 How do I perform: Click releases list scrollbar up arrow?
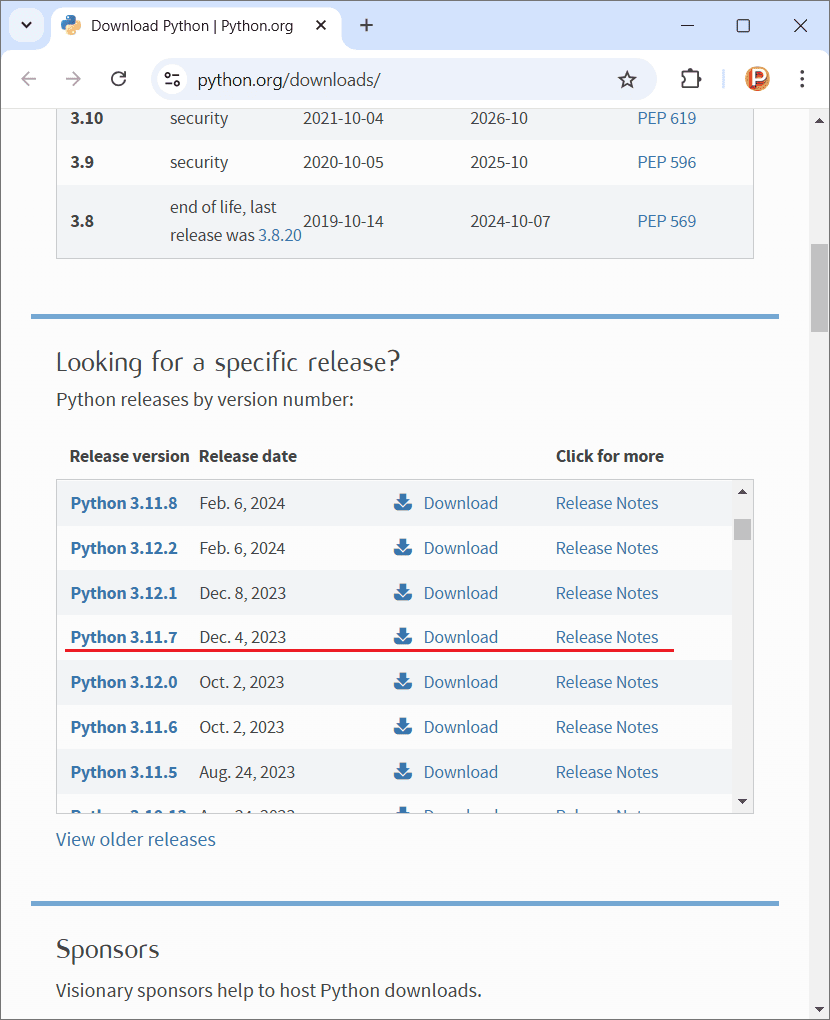tap(742, 492)
